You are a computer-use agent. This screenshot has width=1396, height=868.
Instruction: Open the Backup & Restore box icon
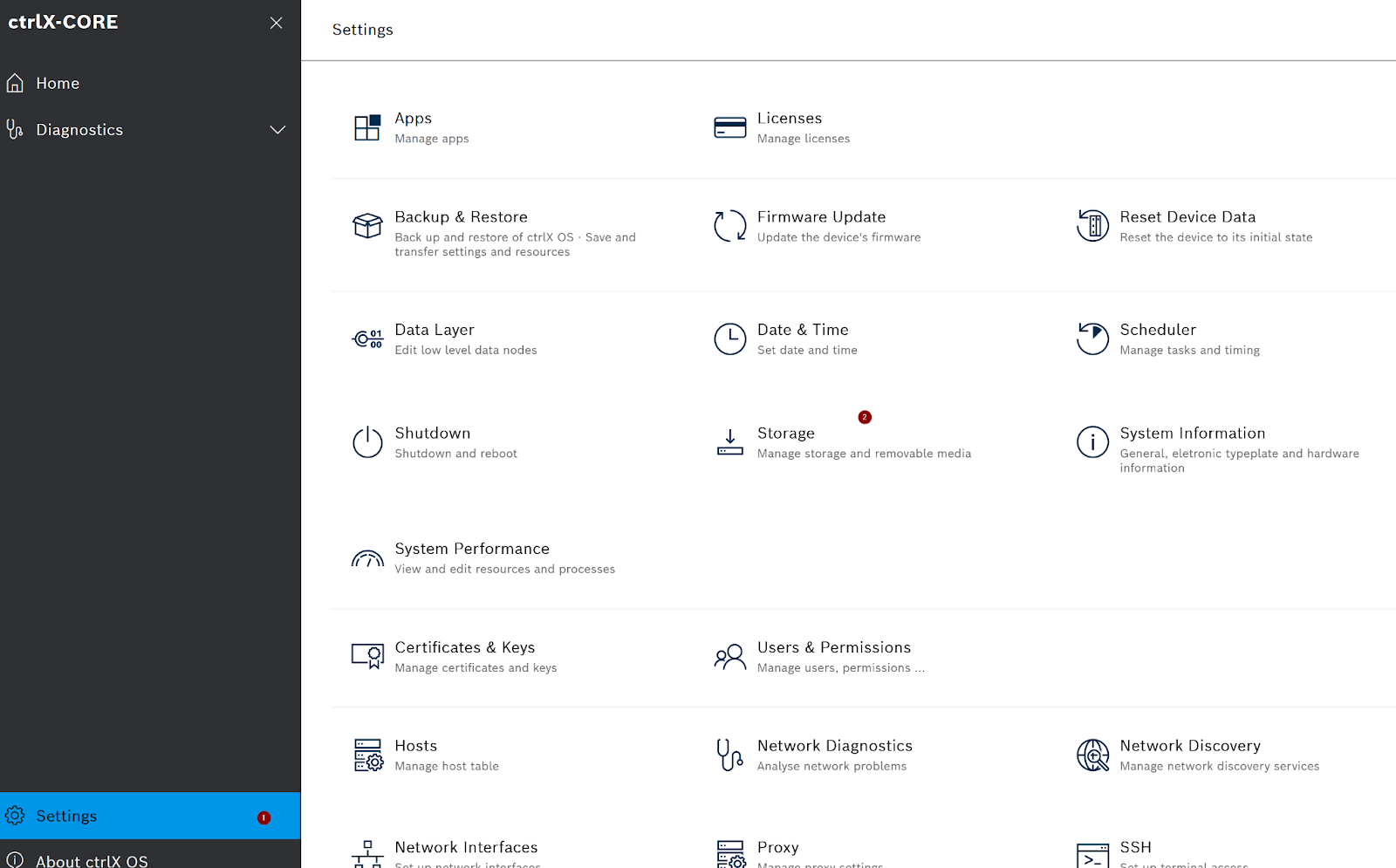[367, 226]
